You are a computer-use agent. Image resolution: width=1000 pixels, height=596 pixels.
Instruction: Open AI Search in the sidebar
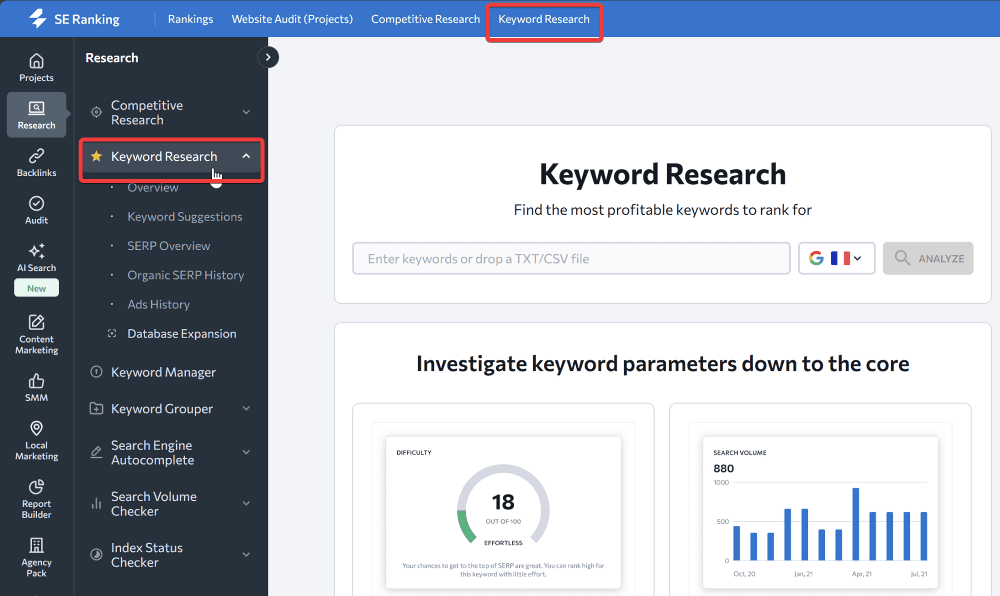click(36, 258)
